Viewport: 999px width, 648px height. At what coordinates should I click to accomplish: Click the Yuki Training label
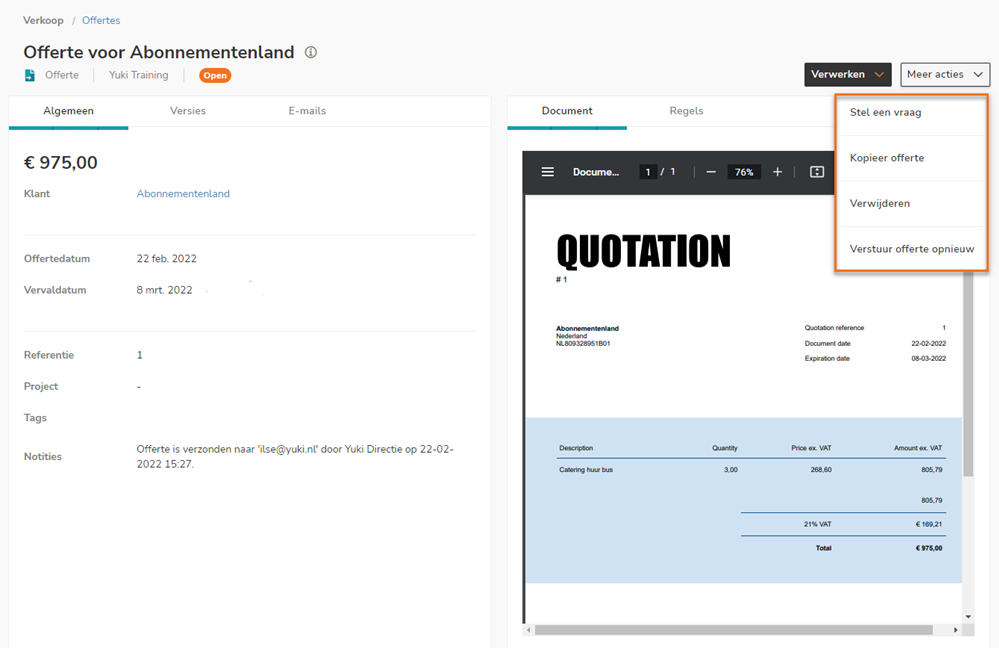pos(138,75)
